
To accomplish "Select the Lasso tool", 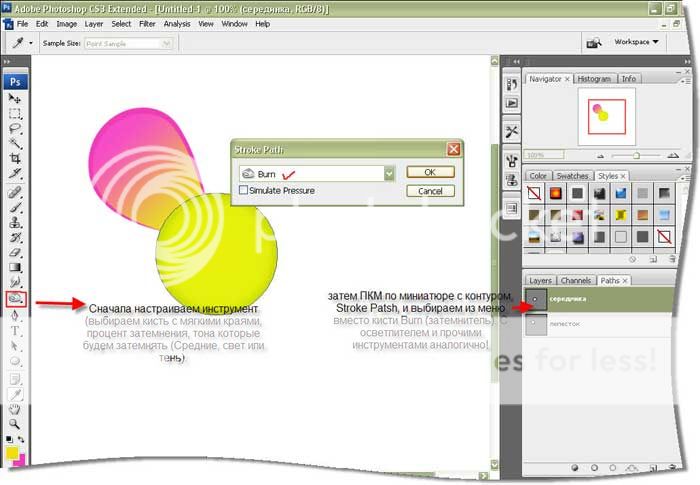I will 15,129.
